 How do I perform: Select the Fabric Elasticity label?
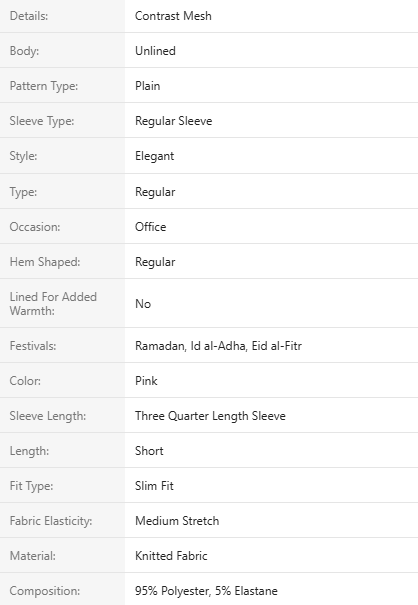point(51,521)
